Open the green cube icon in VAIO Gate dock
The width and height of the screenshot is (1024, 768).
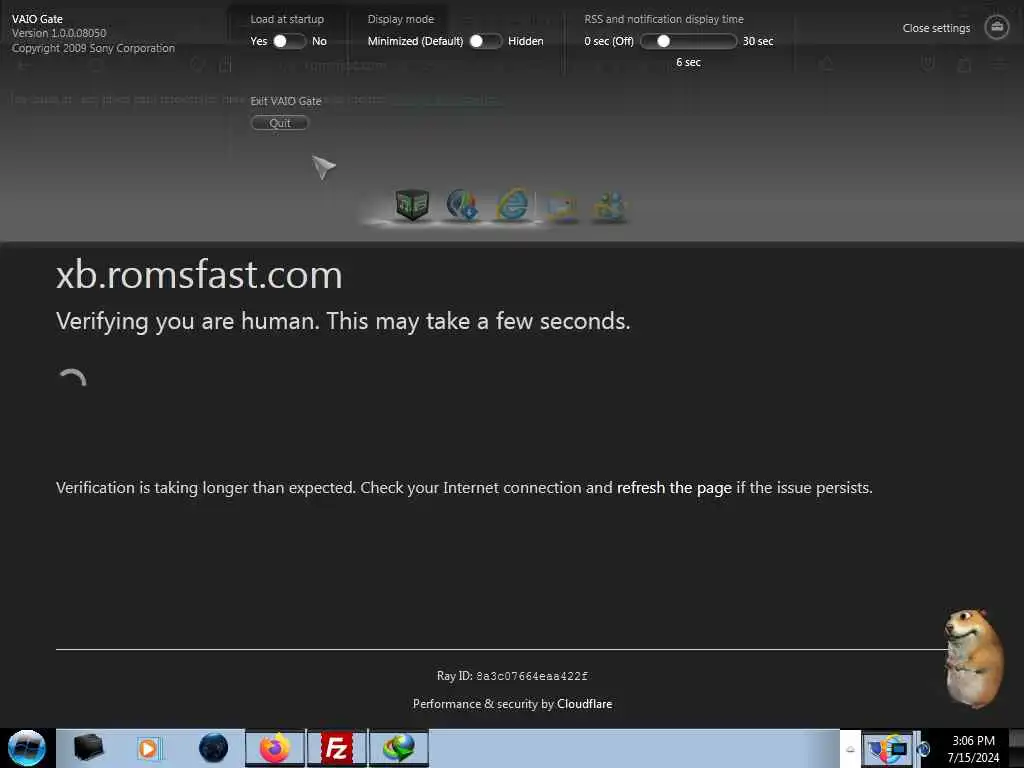(x=411, y=204)
